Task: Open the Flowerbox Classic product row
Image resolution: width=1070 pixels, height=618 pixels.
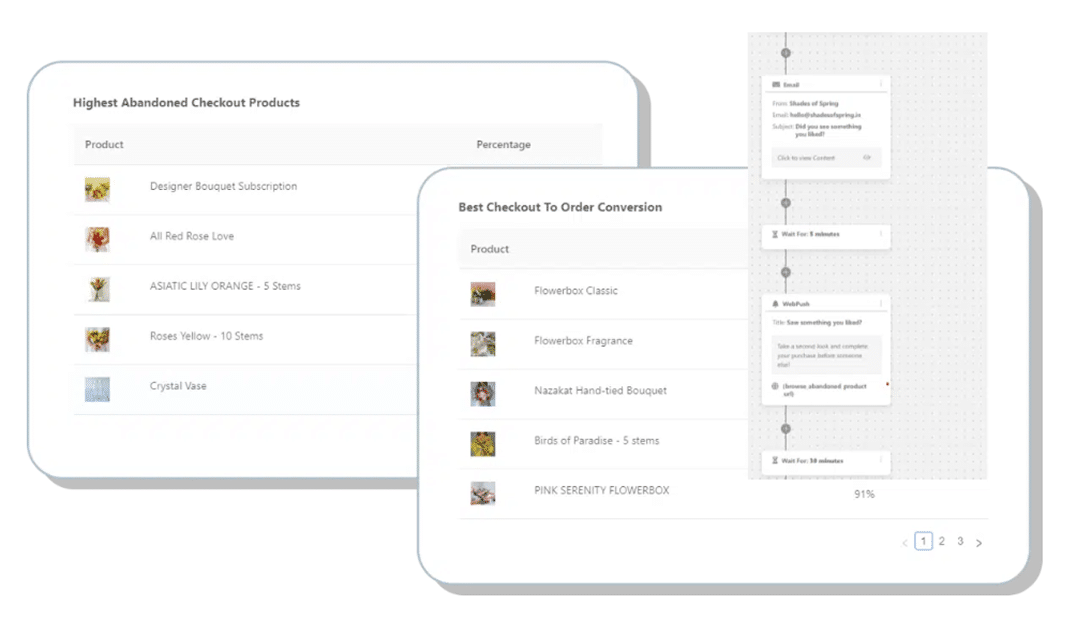Action: click(576, 291)
